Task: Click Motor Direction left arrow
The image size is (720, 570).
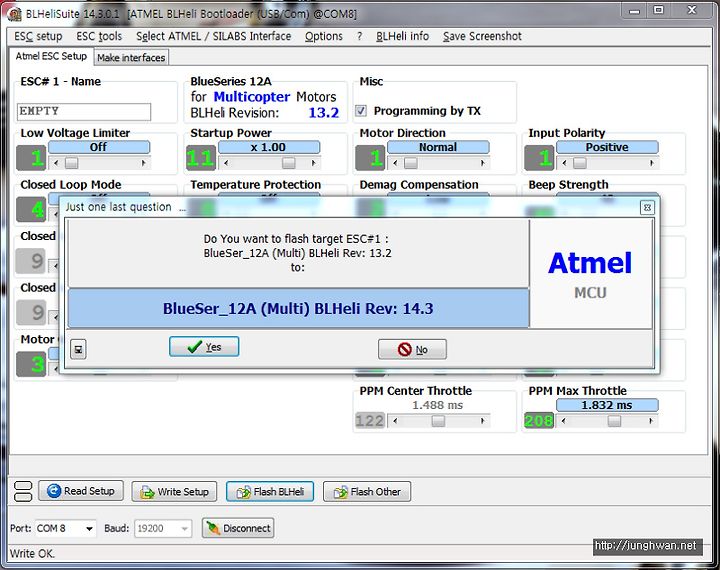Action: tap(395, 163)
